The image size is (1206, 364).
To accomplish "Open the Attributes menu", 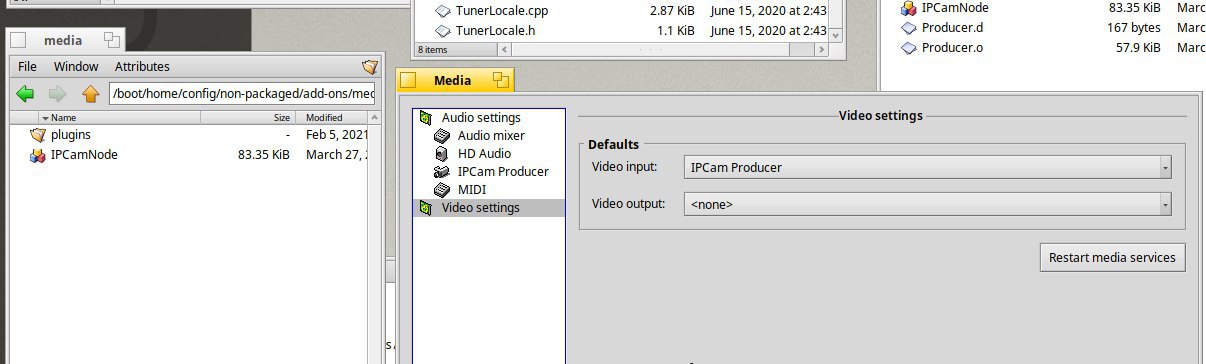I will tap(142, 67).
